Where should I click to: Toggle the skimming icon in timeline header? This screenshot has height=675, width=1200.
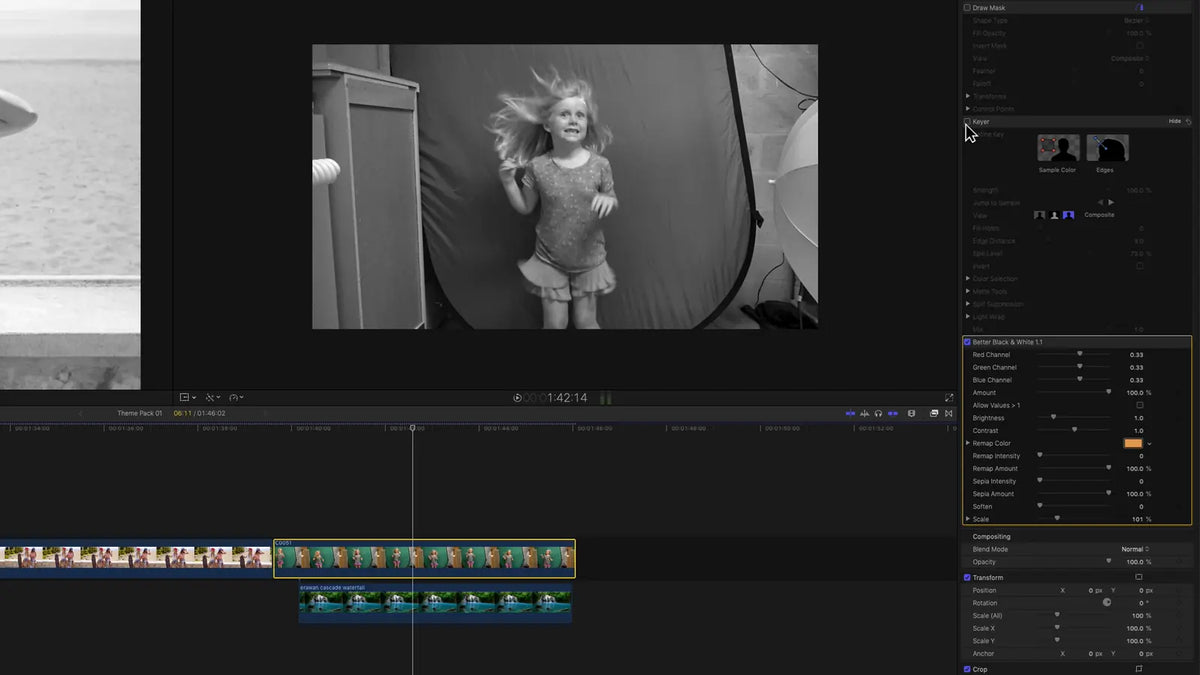pyautogui.click(x=851, y=413)
